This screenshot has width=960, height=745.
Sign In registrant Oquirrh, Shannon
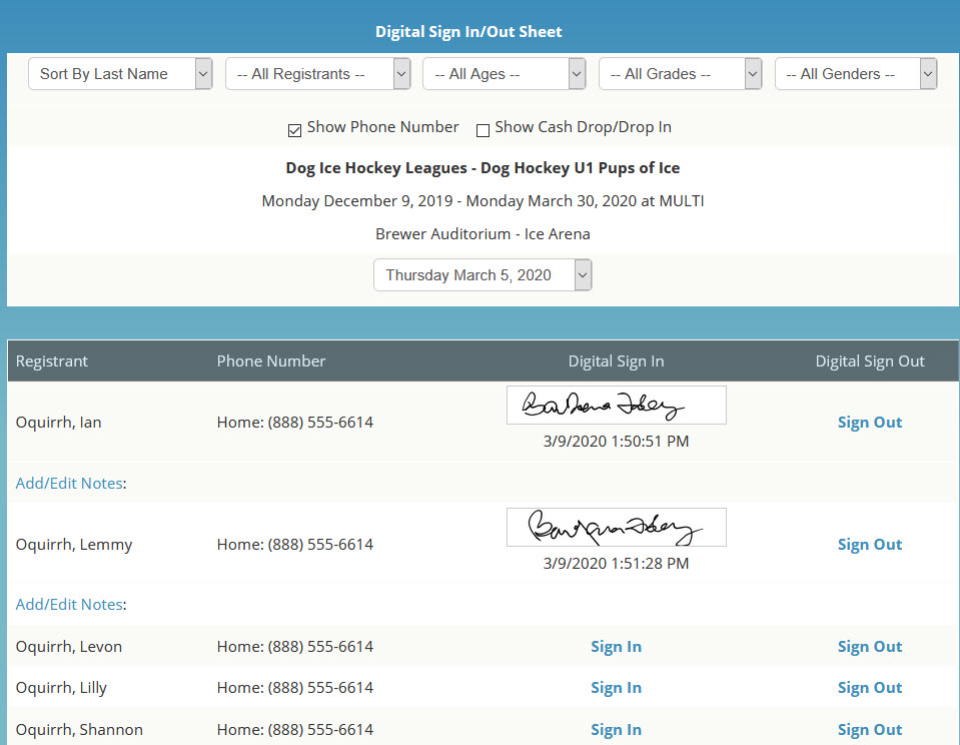615,729
